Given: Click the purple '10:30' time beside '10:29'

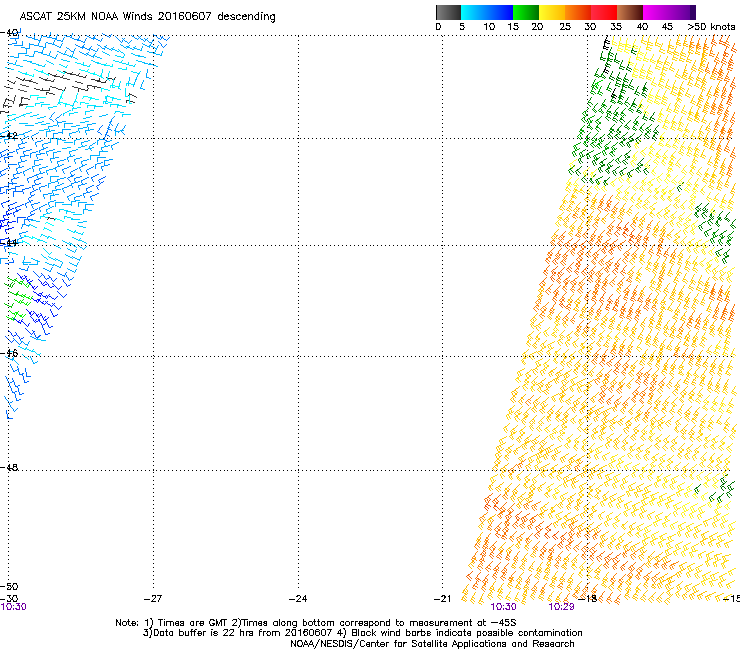Looking at the screenshot, I should (504, 607).
